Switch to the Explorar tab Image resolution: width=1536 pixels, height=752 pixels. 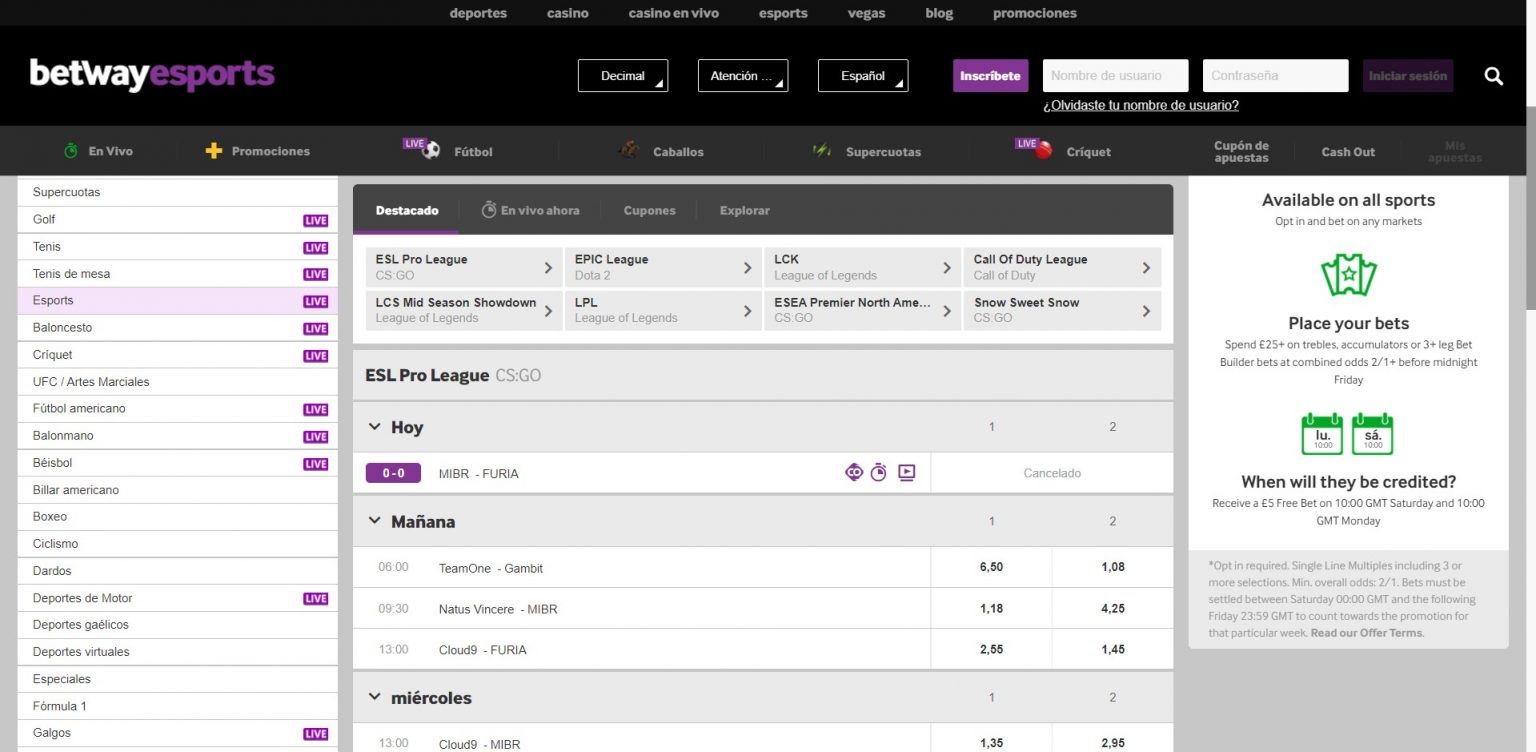click(x=745, y=210)
